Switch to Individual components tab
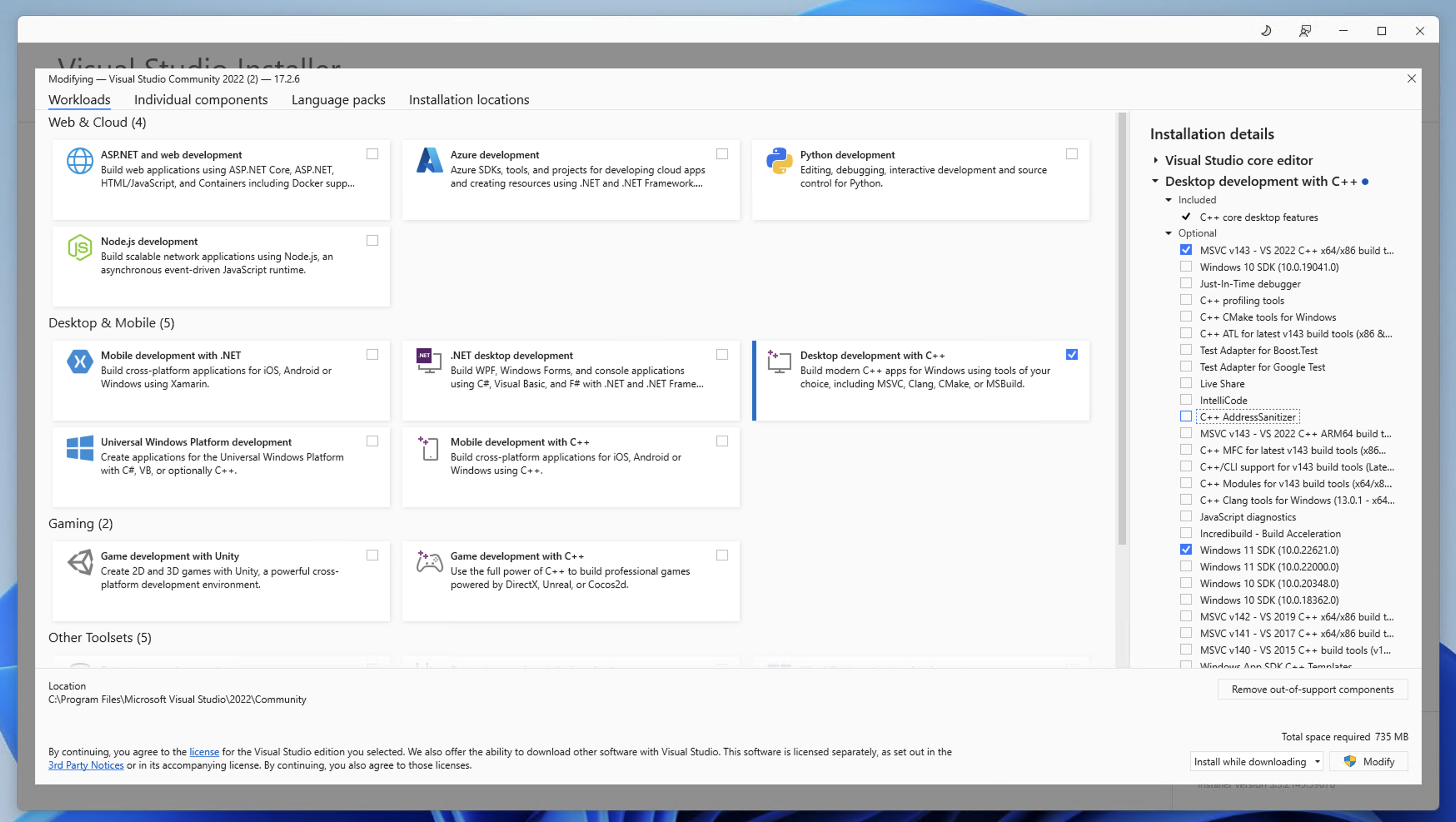Screen dimensions: 1456x822 point(201,99)
